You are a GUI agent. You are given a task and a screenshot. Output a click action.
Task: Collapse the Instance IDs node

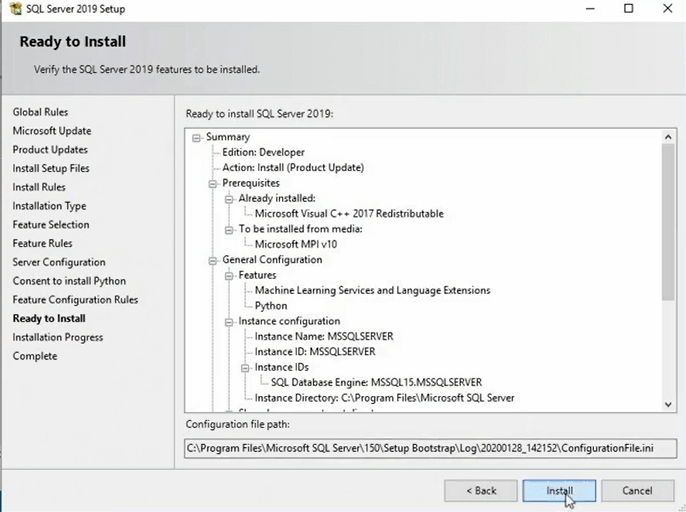click(x=245, y=367)
